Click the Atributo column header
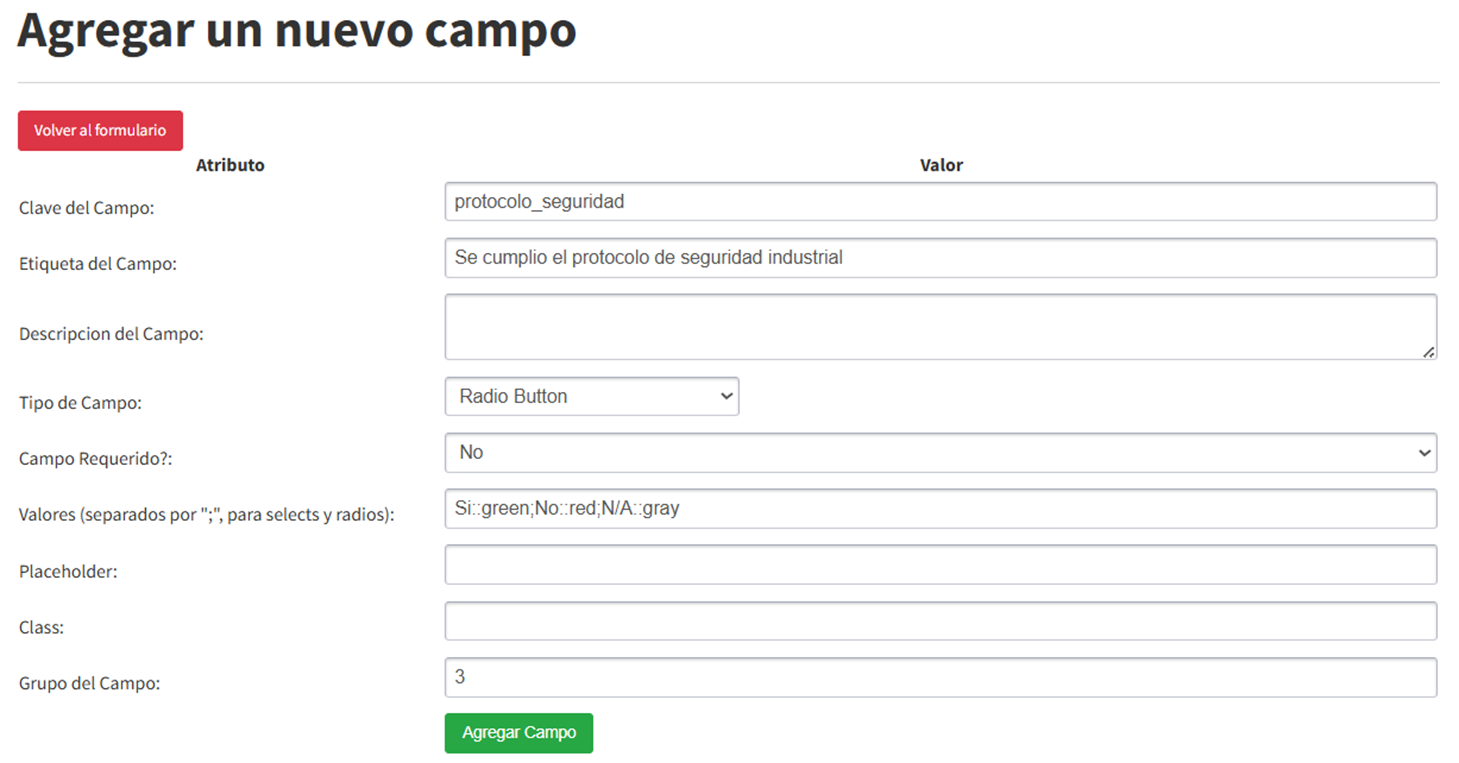The height and width of the screenshot is (763, 1459). pos(230,165)
